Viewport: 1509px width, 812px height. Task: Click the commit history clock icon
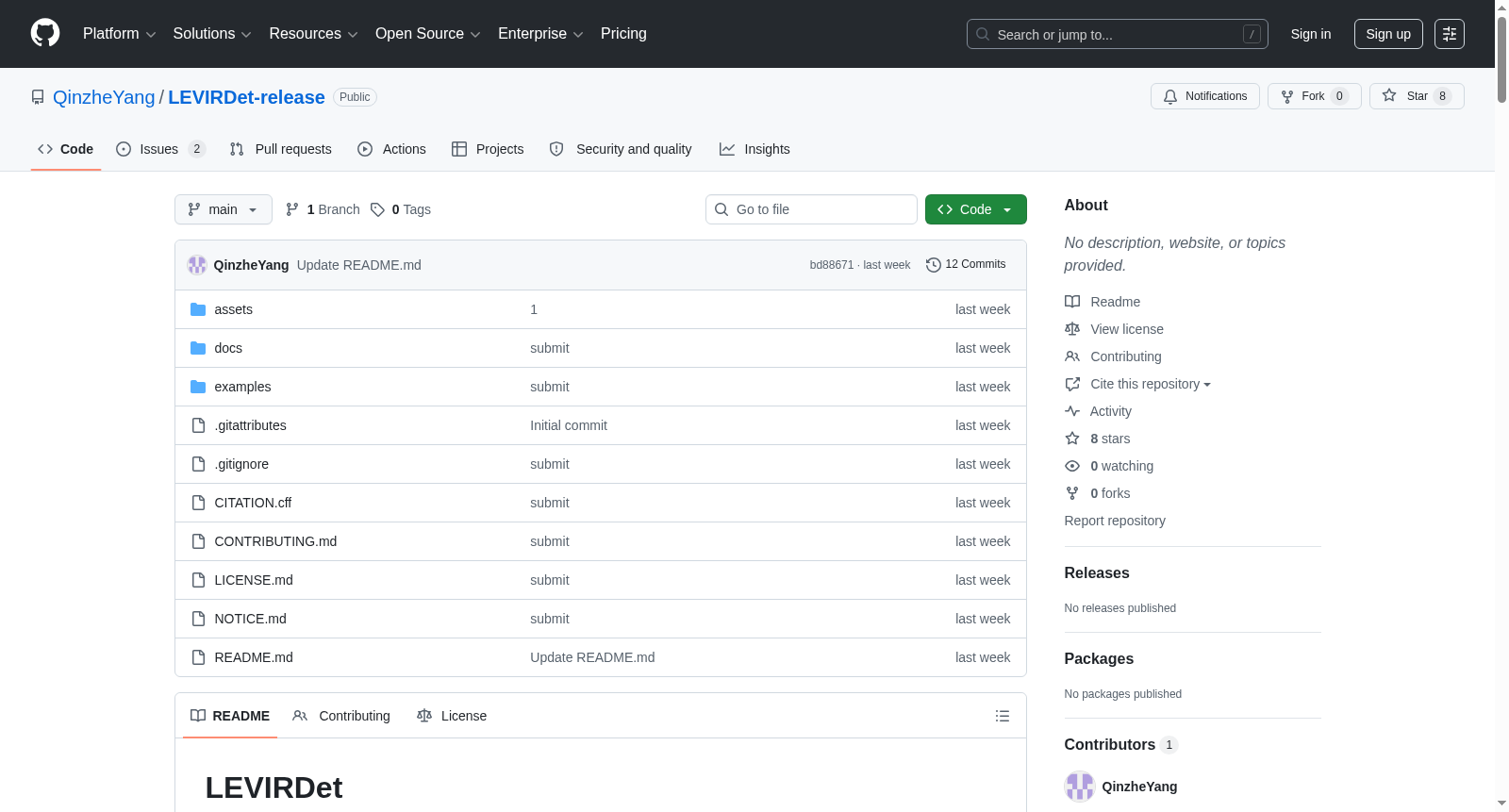coord(934,265)
